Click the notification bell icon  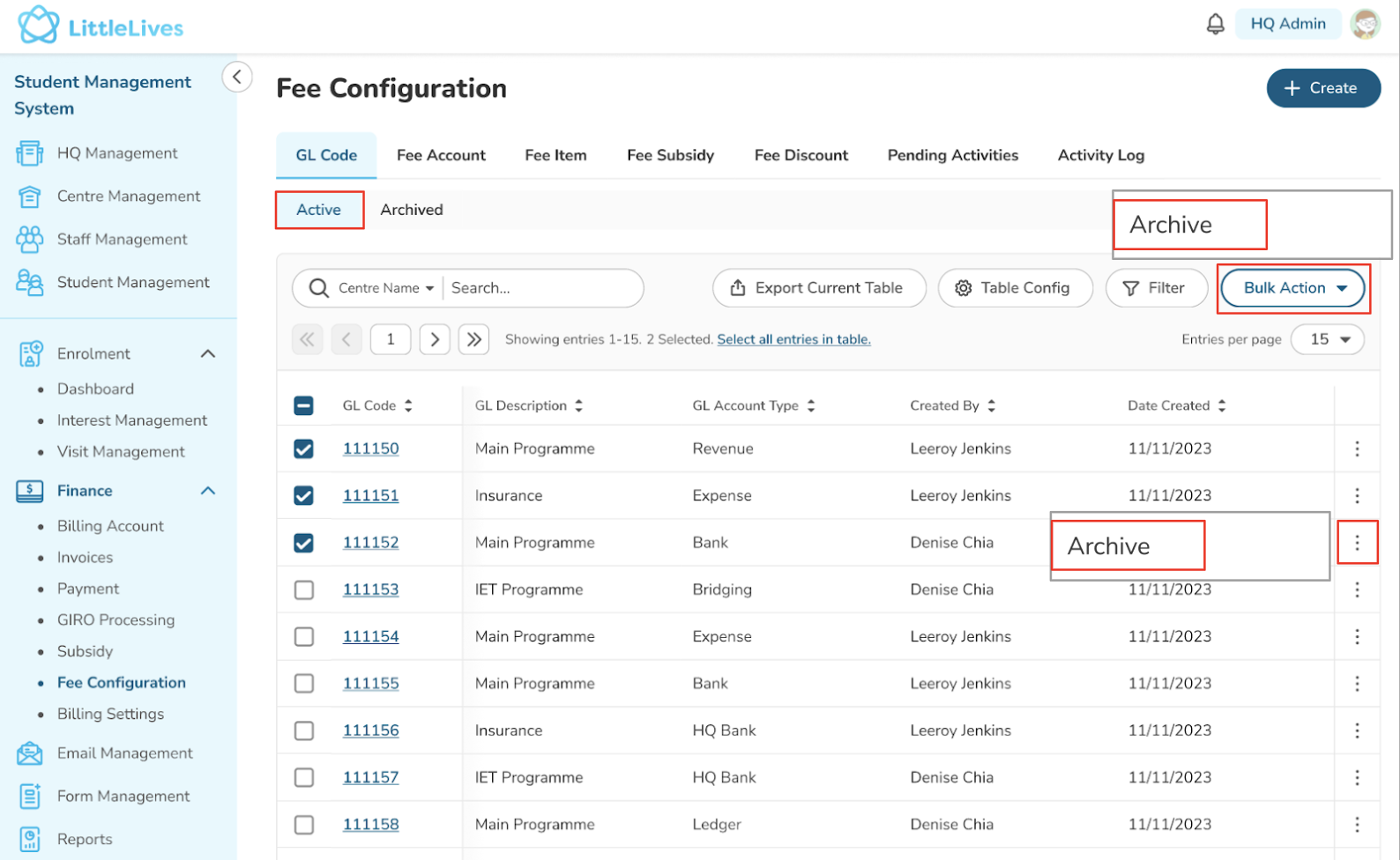(1215, 24)
